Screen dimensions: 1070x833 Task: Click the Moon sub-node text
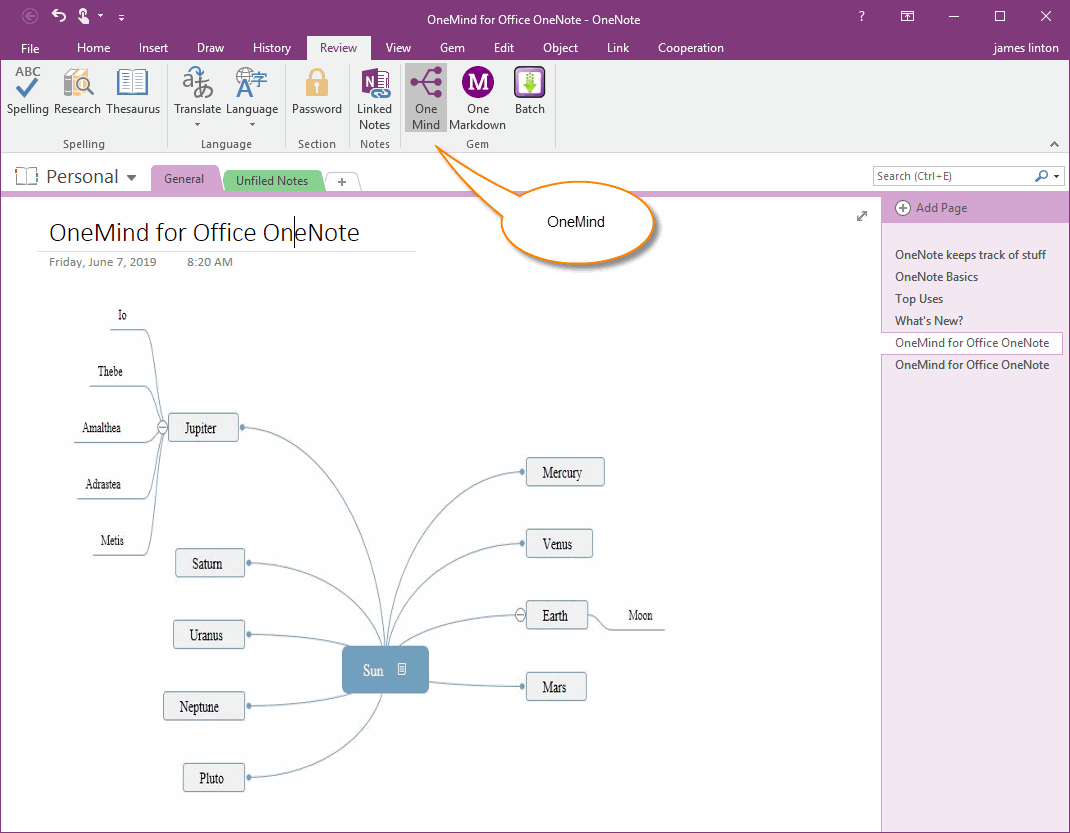tap(640, 615)
